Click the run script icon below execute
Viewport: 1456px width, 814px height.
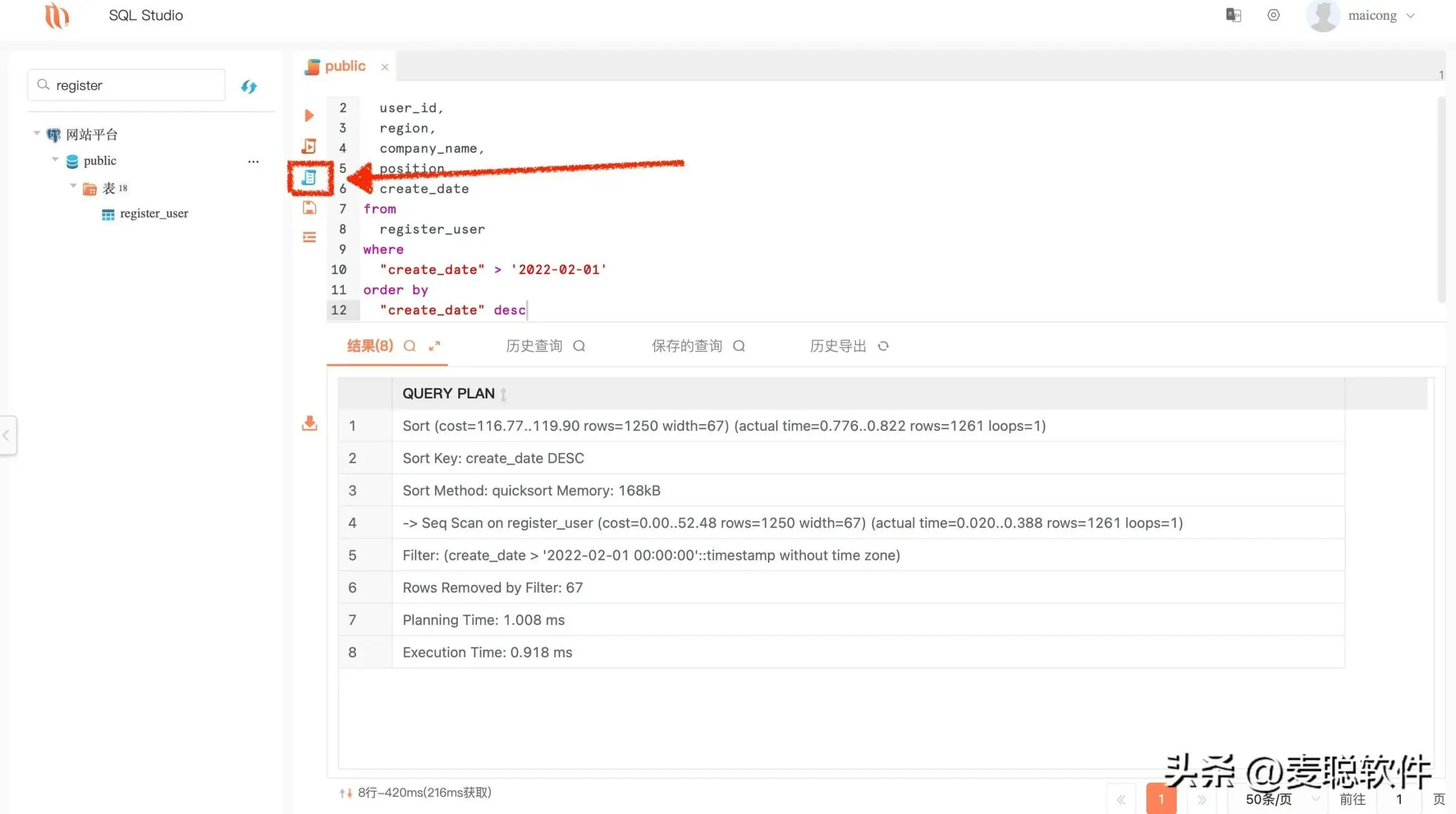pyautogui.click(x=309, y=146)
